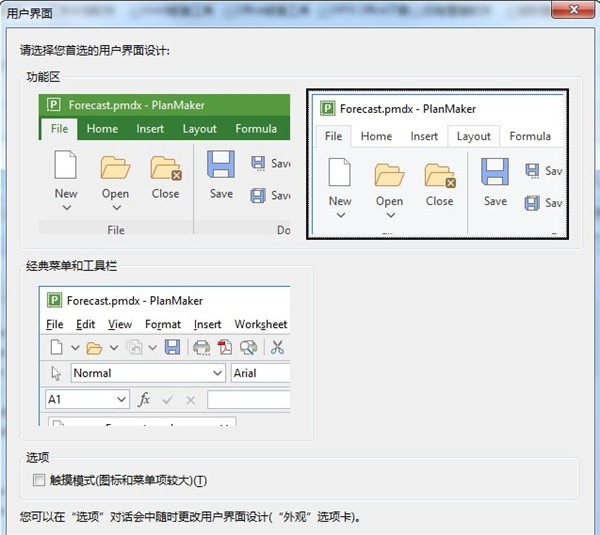Choose the classic menus and toolbars thumbnail
Viewport: 600px width, 535px height.
tap(164, 356)
